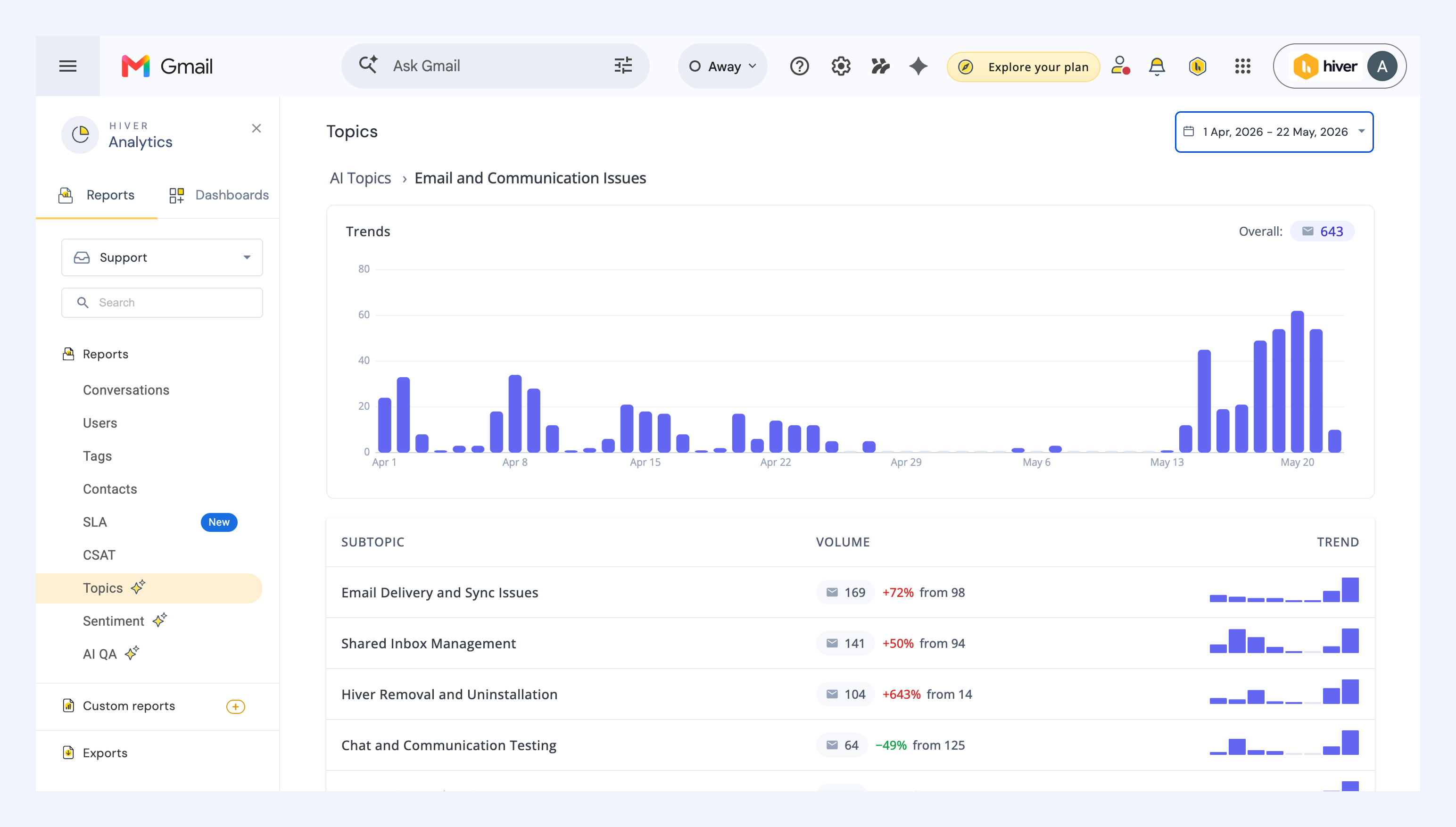Close the Hiver Analytics panel
Screen dimensions: 1456x827
click(256, 128)
